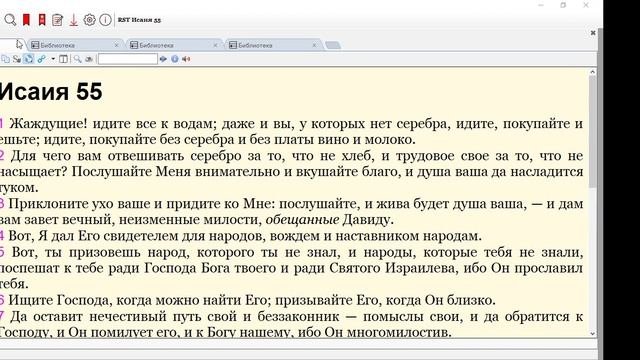Image resolution: width=640 pixels, height=360 pixels.
Task: Click verse number 6
Action: 2,300
